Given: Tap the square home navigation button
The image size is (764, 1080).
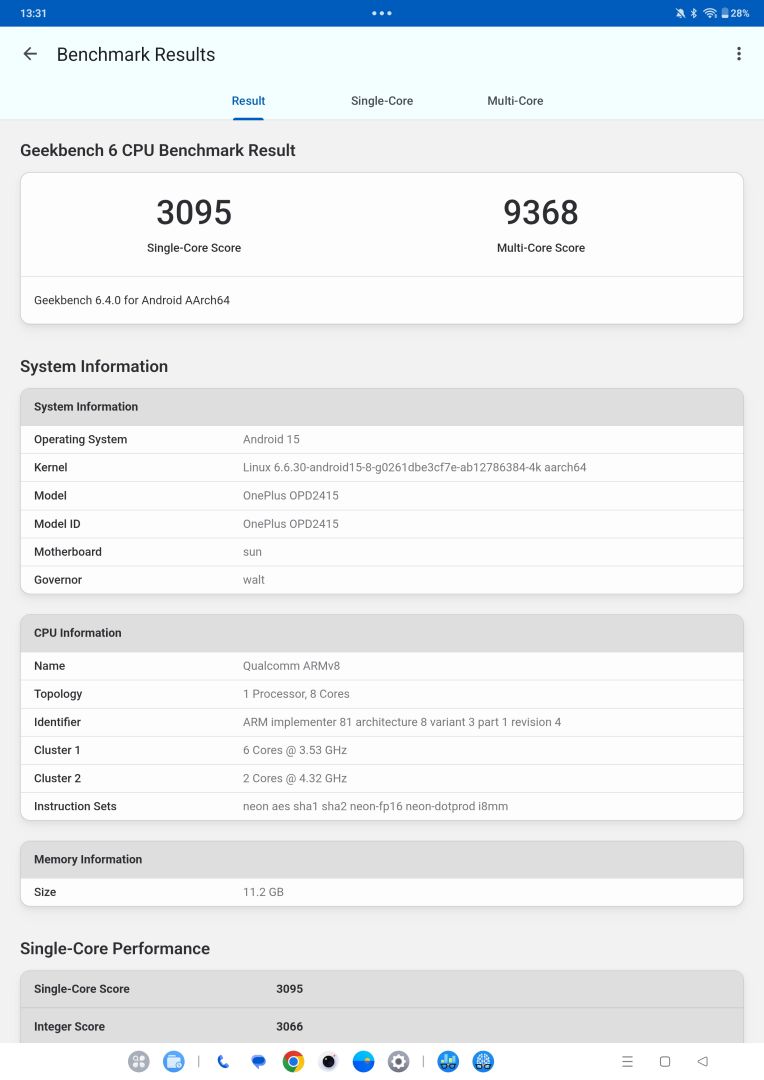Looking at the screenshot, I should point(665,1061).
